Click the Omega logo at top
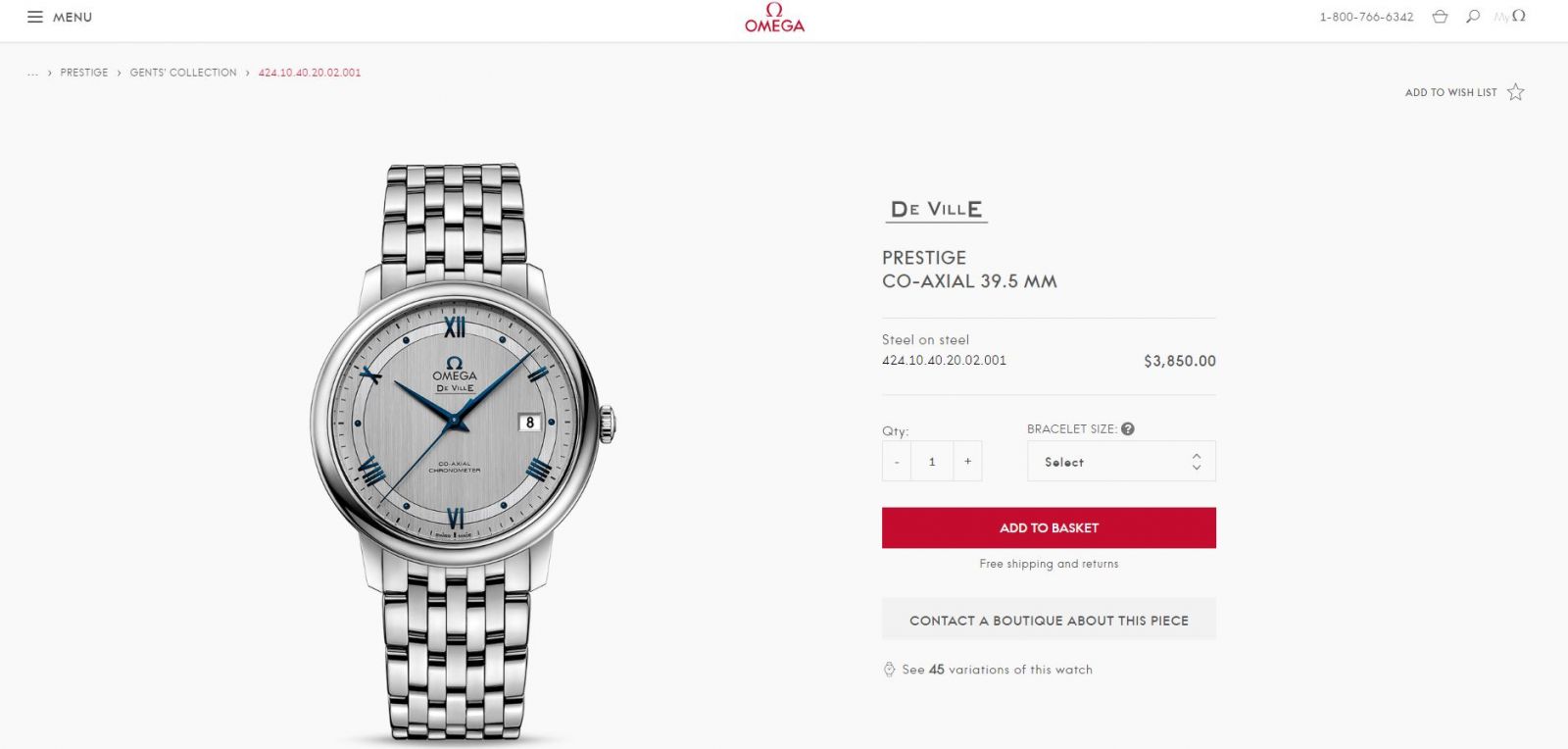Screen dimensions: 1568x749 point(774,18)
